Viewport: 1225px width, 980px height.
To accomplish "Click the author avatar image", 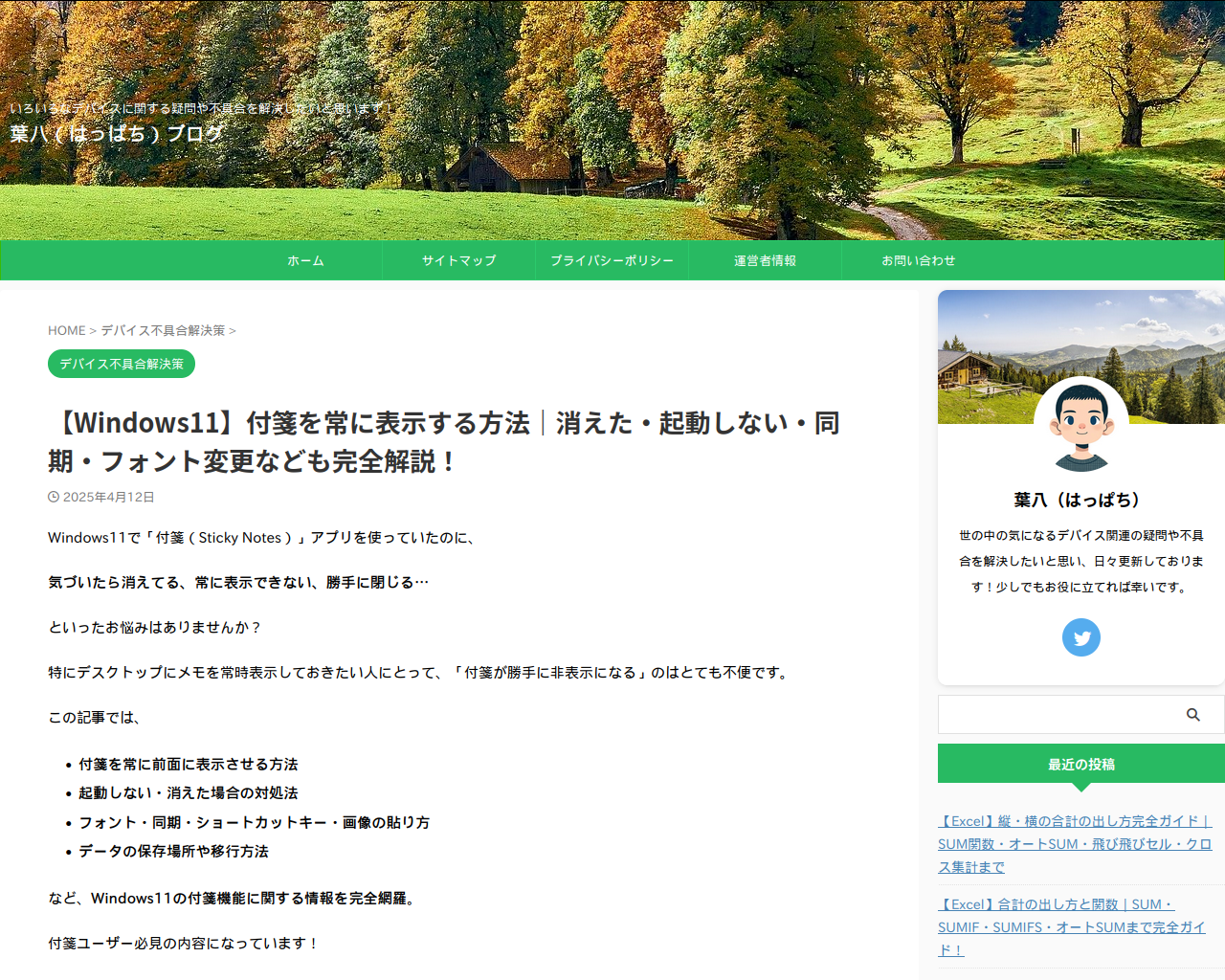I will [1081, 424].
